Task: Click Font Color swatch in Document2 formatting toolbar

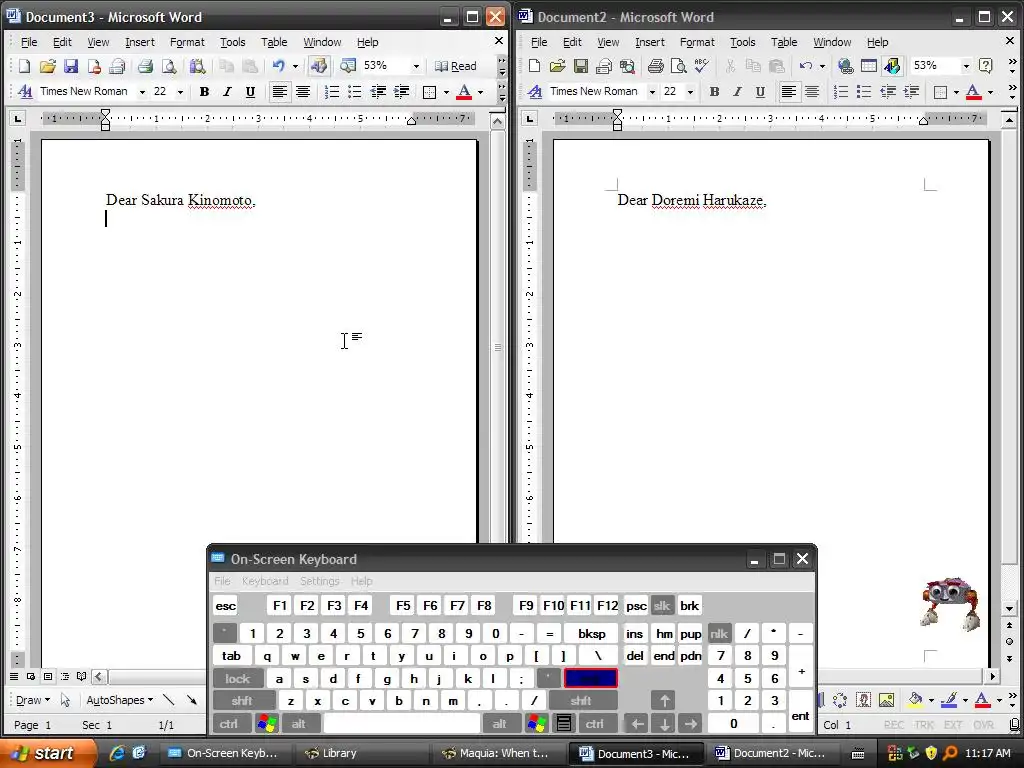Action: (973, 92)
